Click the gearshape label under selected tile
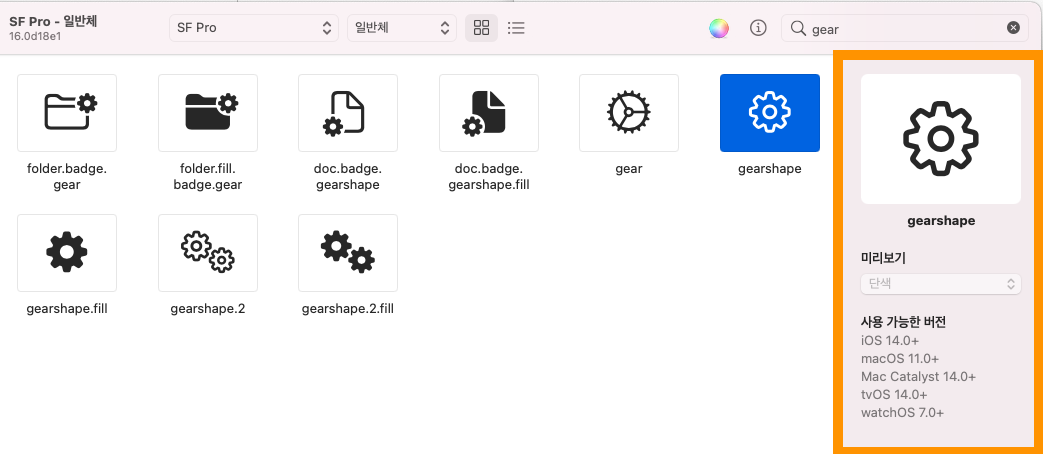This screenshot has width=1043, height=454. (770, 169)
